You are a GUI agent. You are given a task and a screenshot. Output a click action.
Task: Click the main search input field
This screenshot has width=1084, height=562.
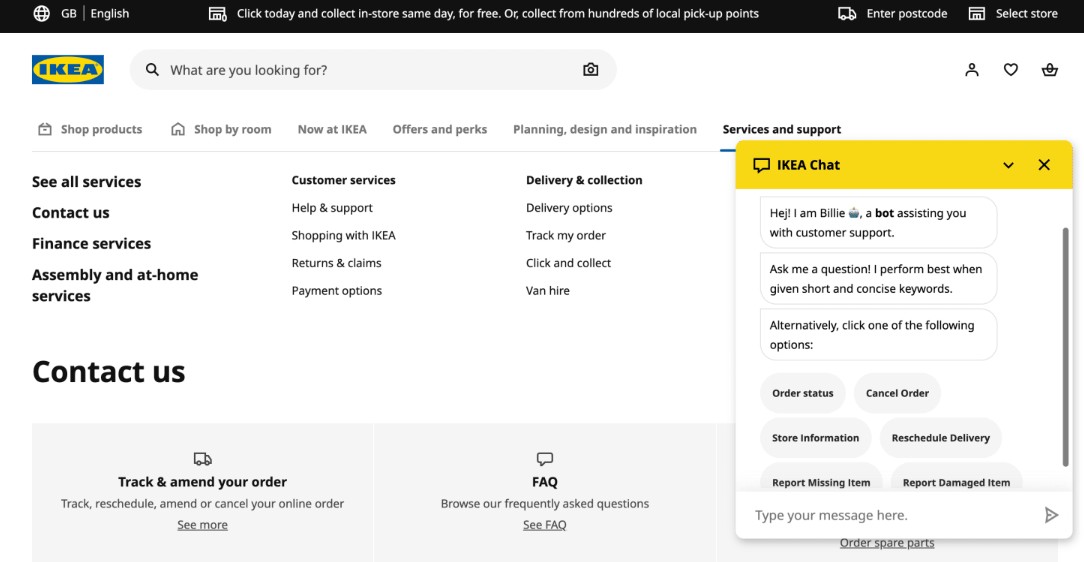[x=373, y=69]
